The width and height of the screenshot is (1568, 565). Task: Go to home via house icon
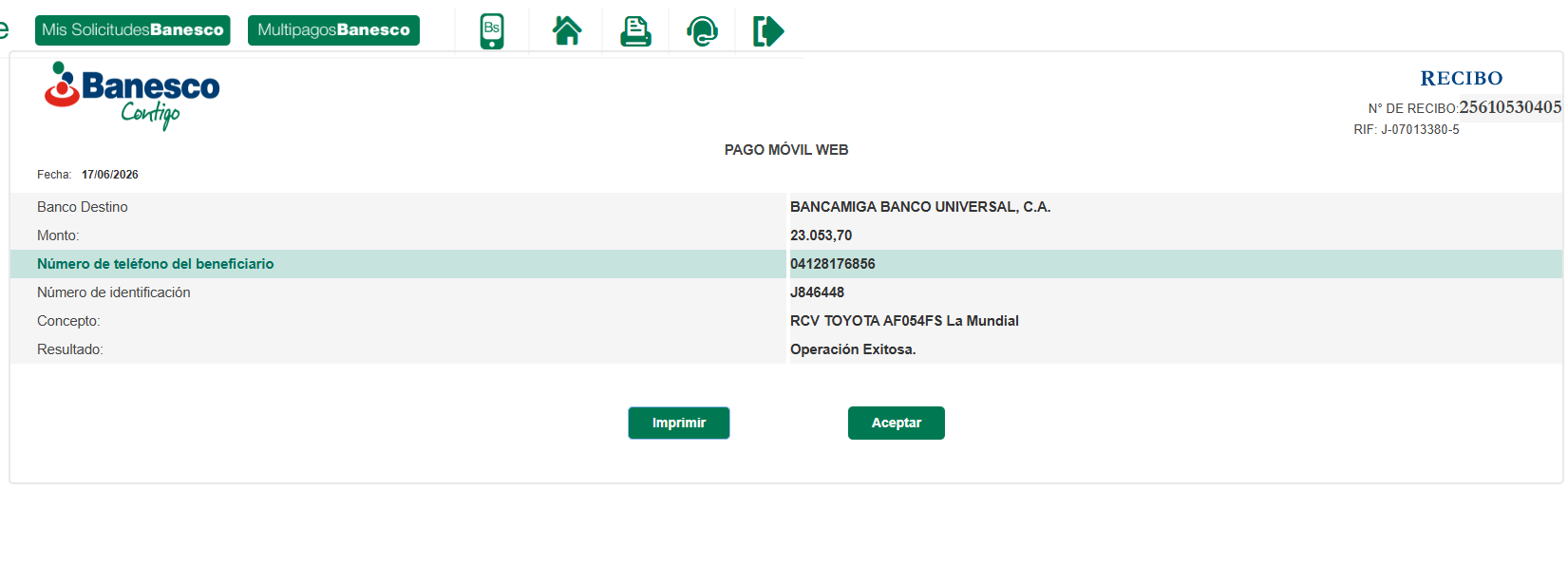[x=567, y=31]
